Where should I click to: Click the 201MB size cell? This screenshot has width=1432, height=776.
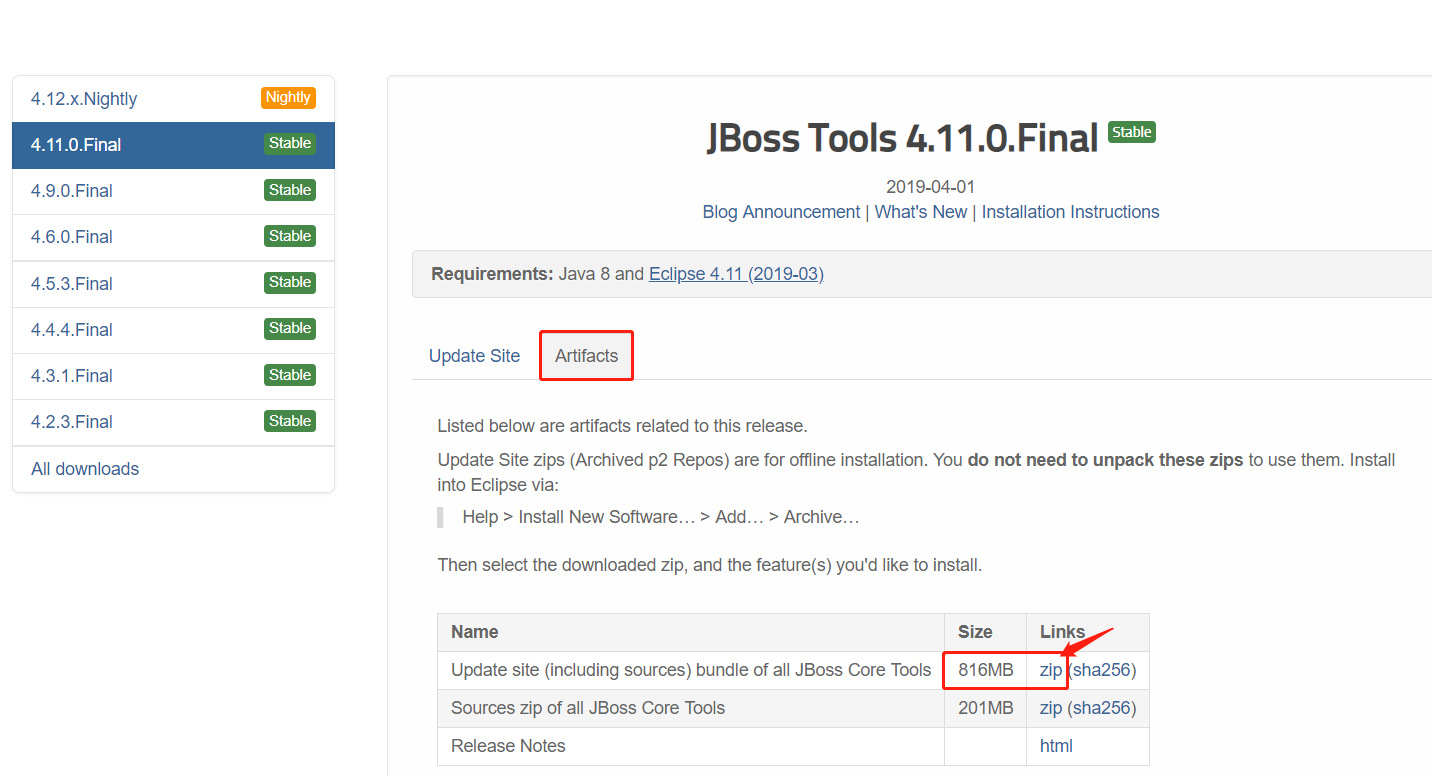click(986, 708)
